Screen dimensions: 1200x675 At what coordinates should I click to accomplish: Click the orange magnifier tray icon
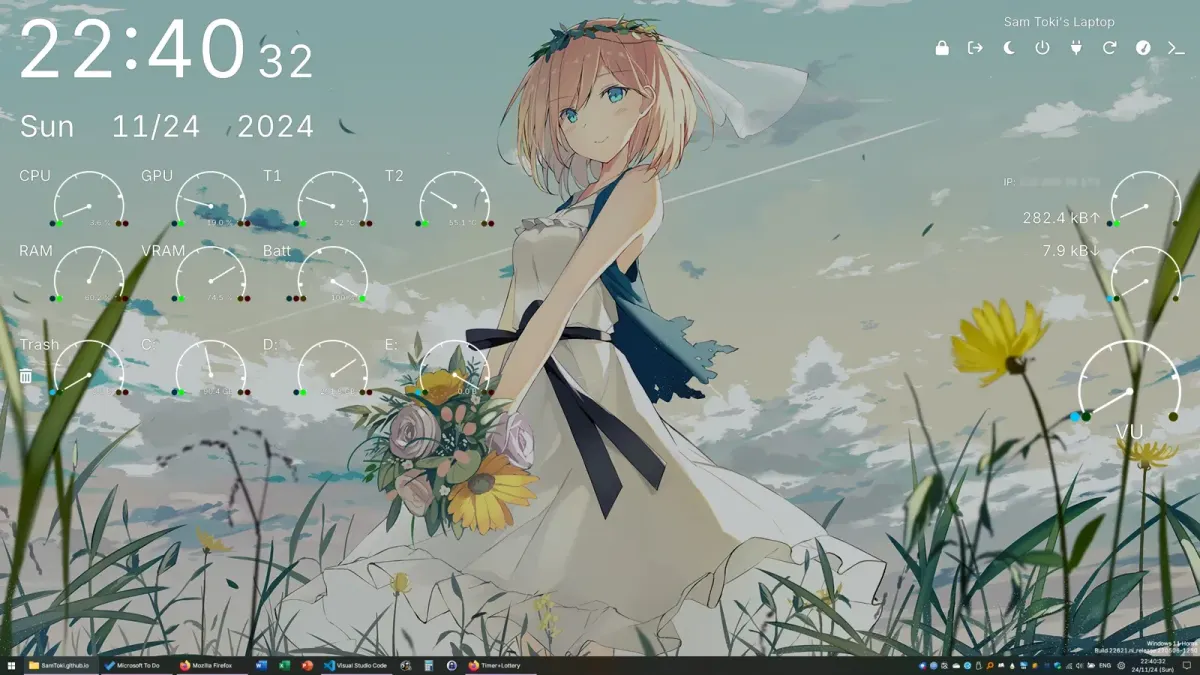(990, 666)
